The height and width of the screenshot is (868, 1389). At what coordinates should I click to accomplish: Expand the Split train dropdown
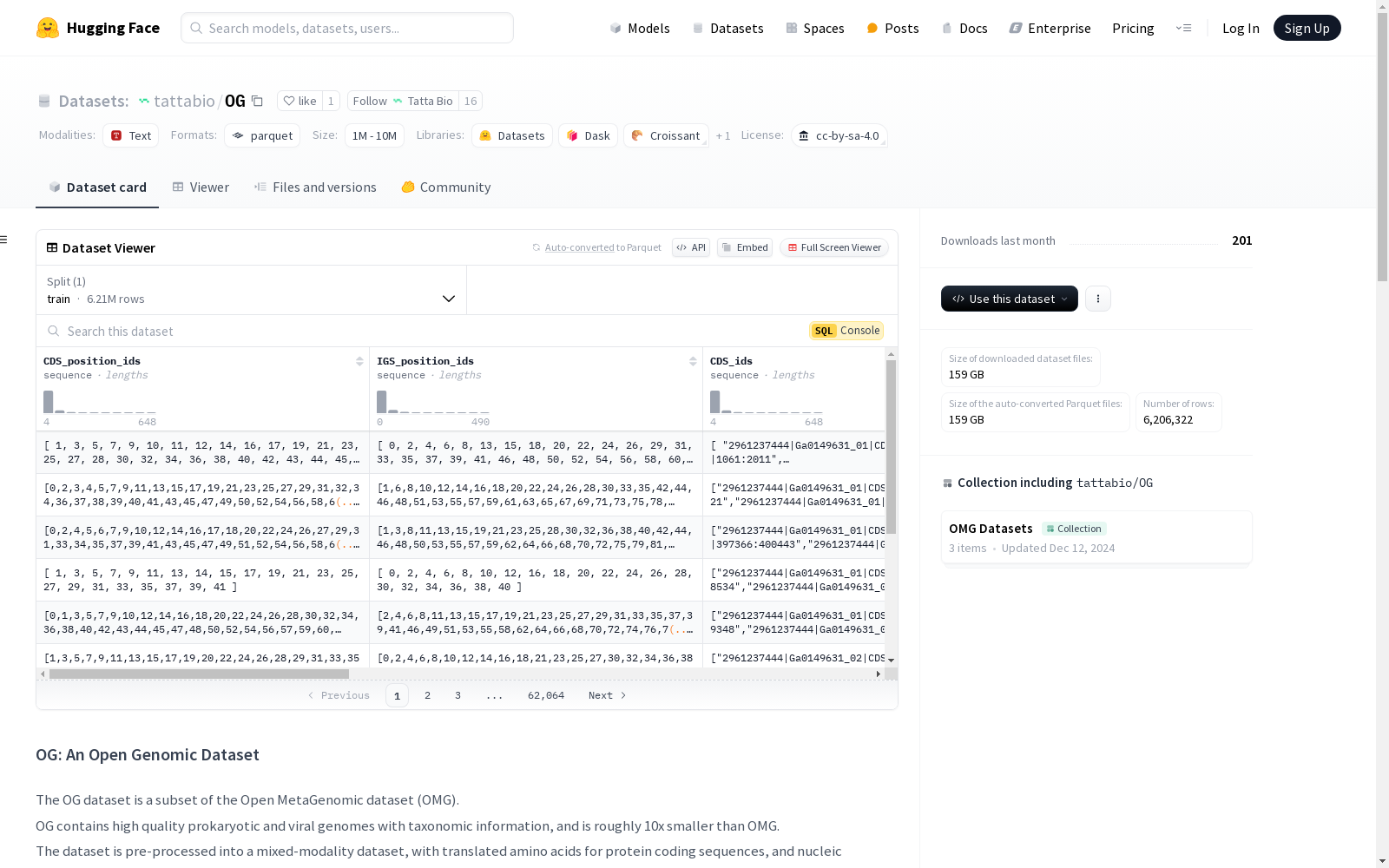click(x=252, y=290)
